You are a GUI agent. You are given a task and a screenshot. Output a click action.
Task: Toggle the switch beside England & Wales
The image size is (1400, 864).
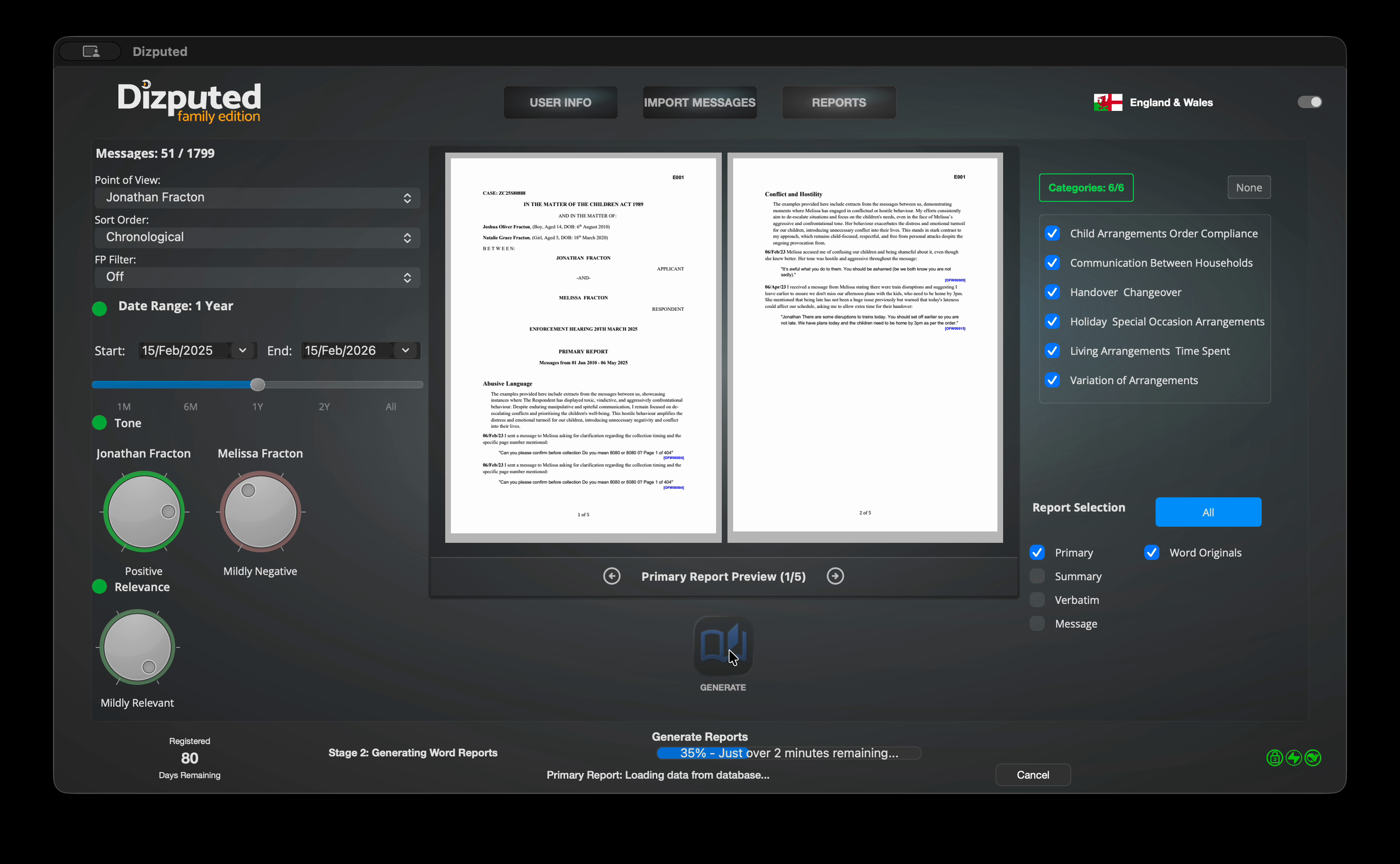click(x=1310, y=102)
